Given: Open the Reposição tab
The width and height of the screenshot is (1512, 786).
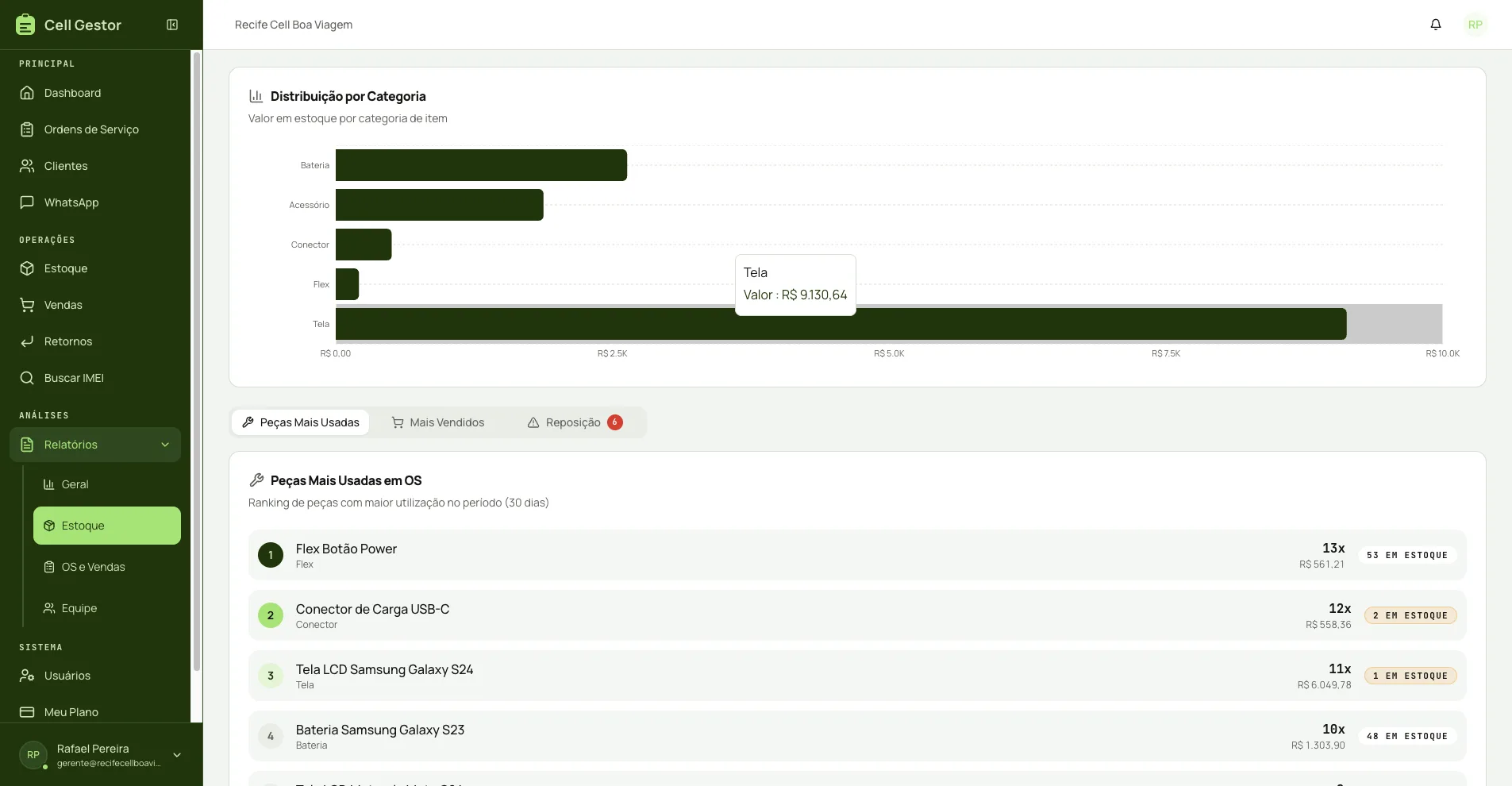Looking at the screenshot, I should (575, 422).
